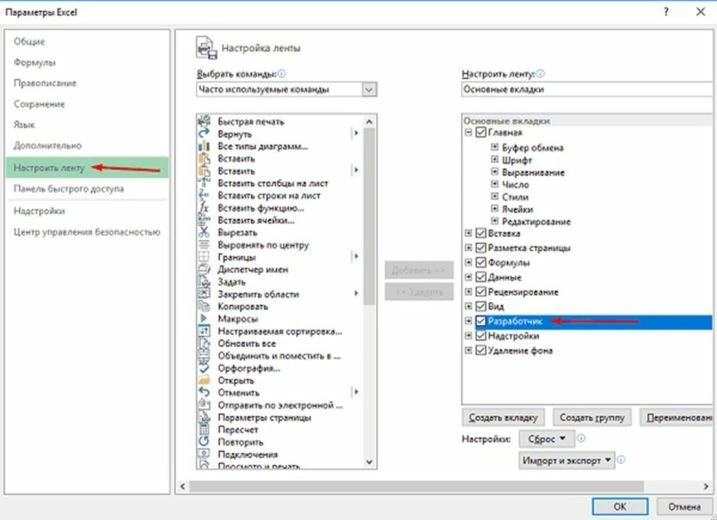Open the Панель быстрого доступа category

69,189
